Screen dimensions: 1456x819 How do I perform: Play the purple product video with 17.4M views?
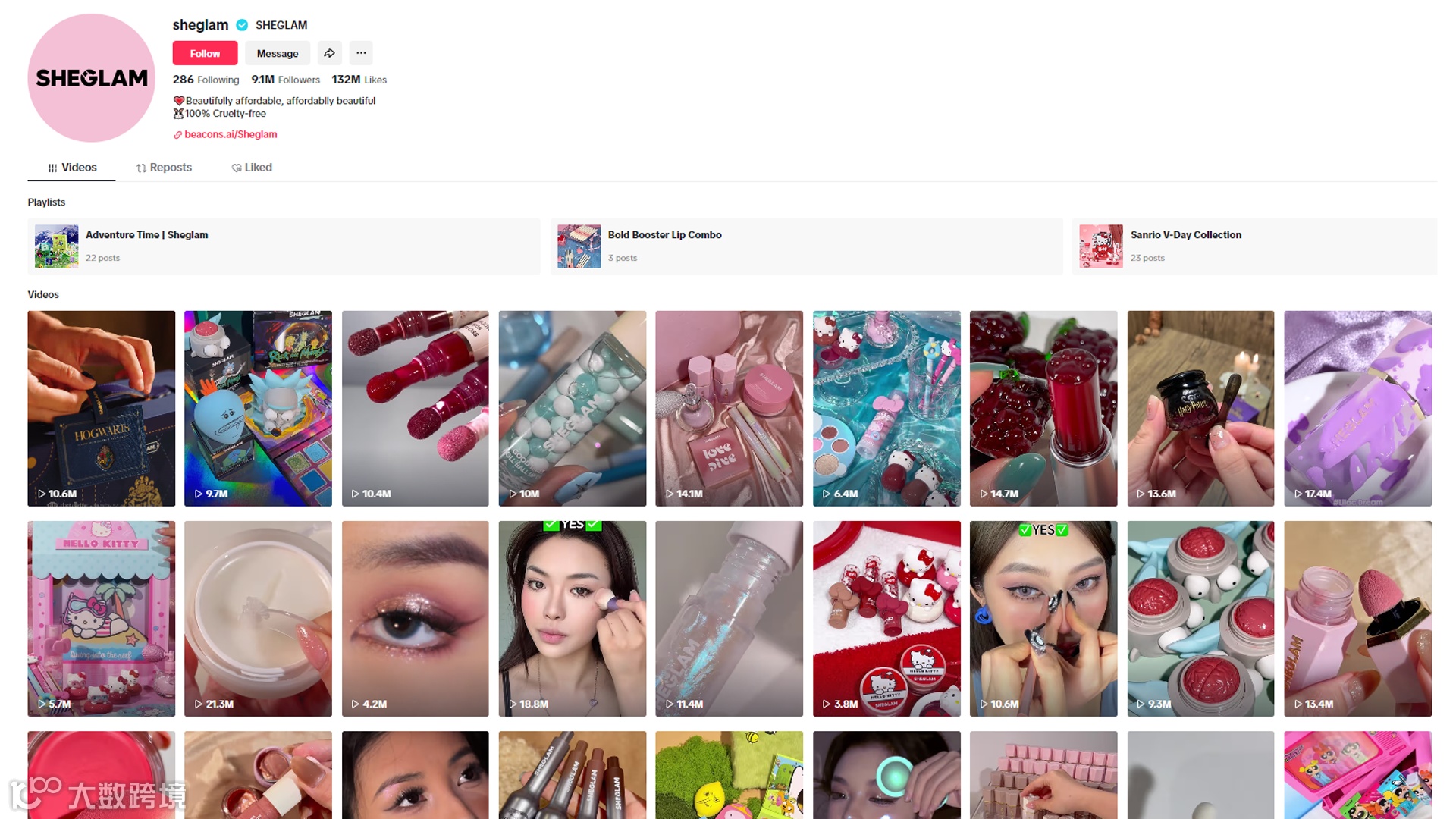(x=1357, y=409)
